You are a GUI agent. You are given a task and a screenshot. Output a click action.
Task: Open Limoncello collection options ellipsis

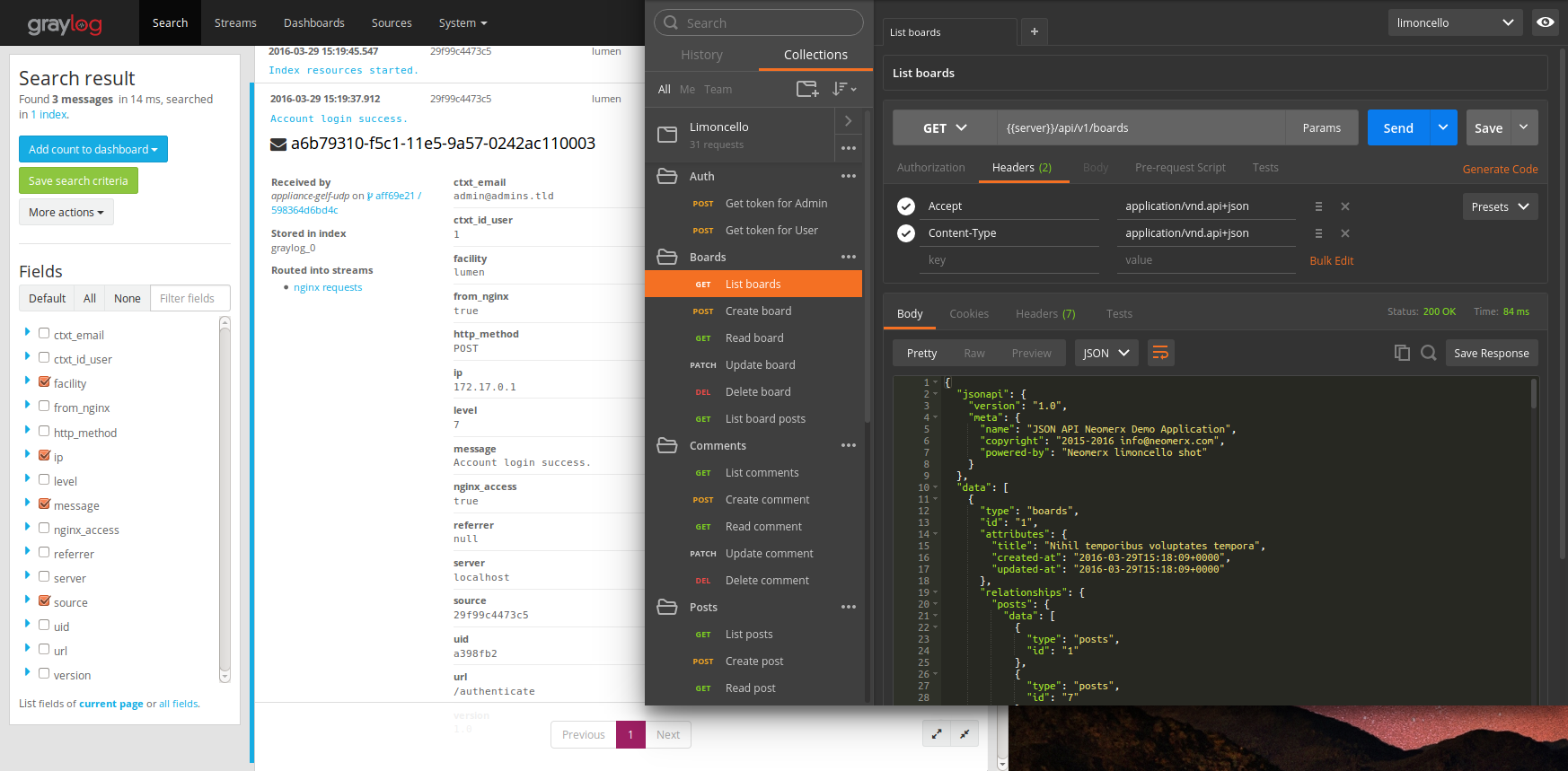[849, 148]
